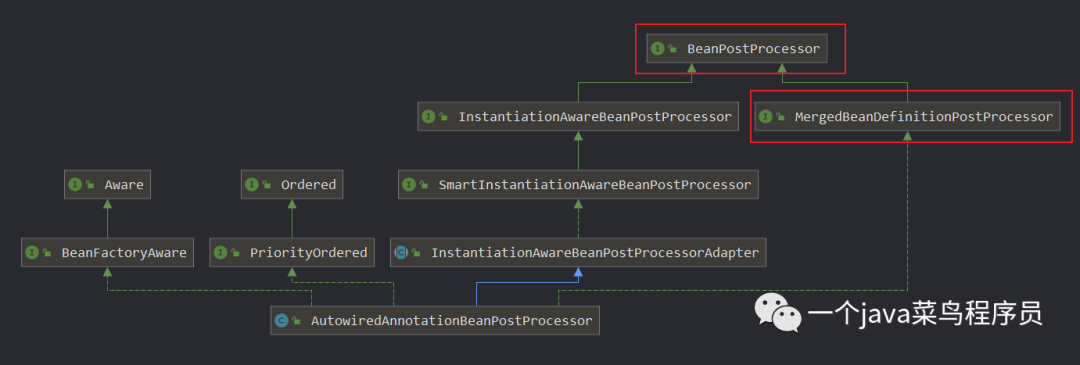This screenshot has width=1080, height=365.
Task: Select the BeanFactoryAware node
Action: 107,252
